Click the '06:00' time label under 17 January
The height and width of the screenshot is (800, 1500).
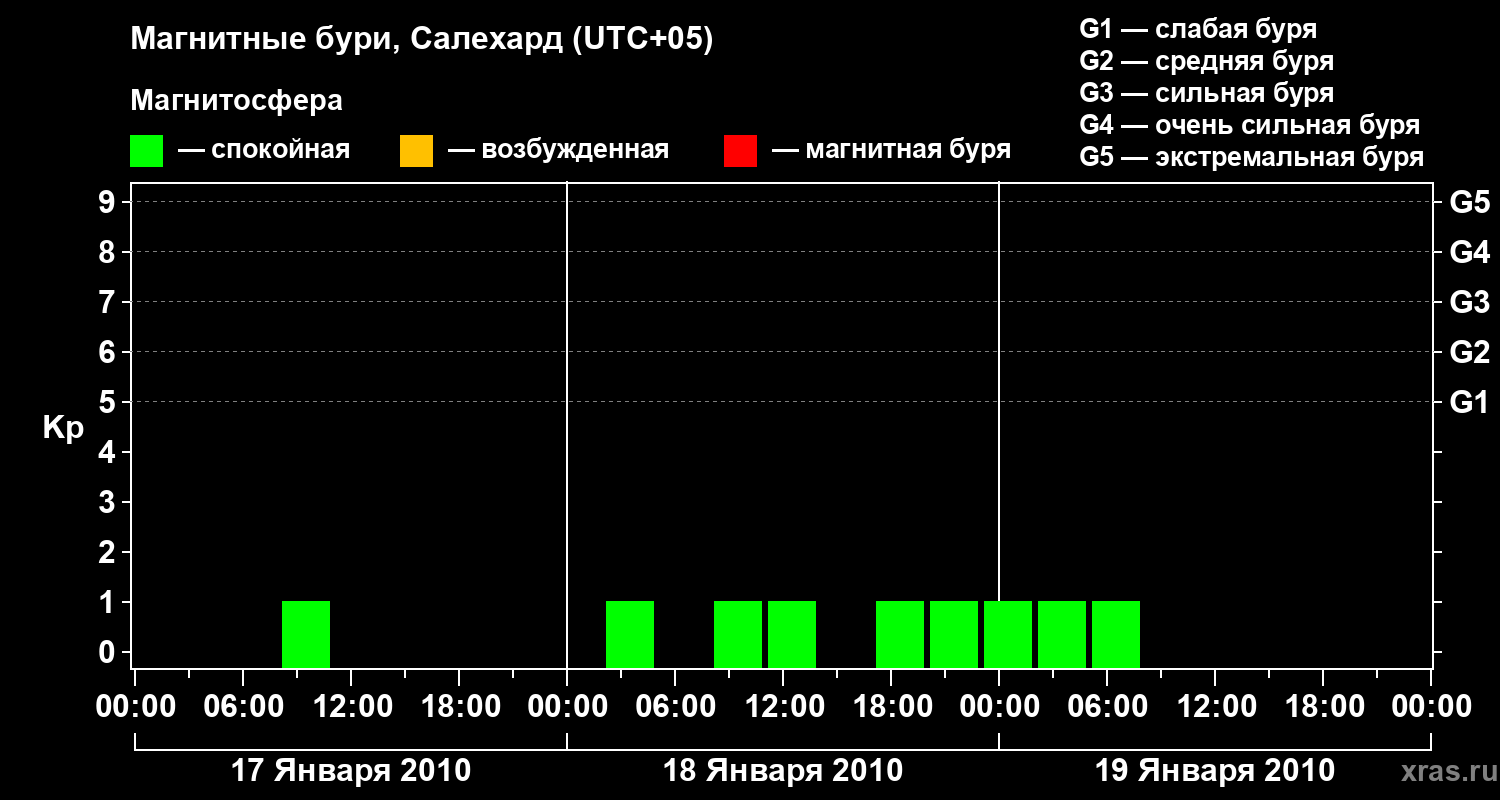tap(243, 707)
